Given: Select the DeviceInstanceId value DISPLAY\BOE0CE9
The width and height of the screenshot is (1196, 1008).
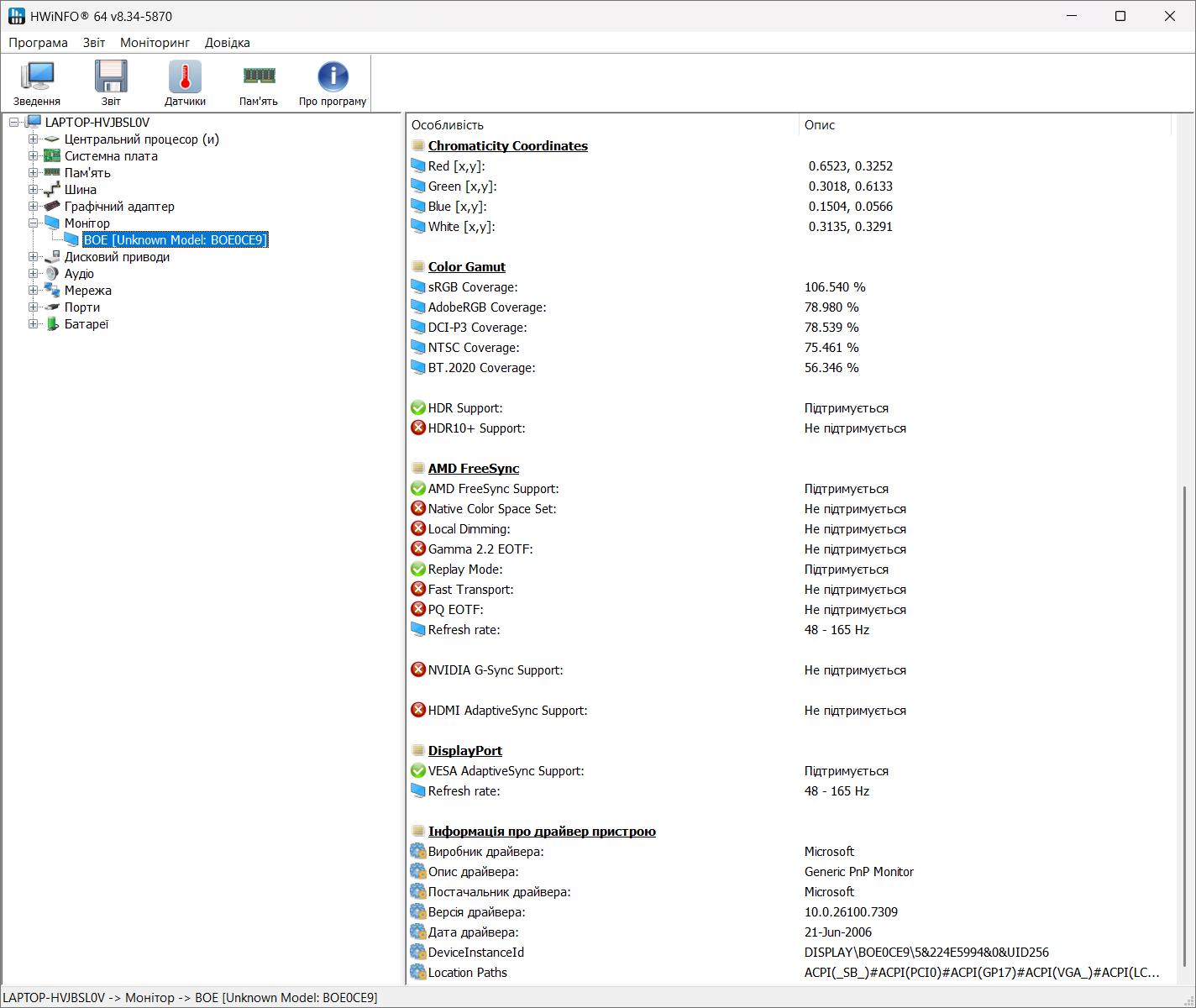Looking at the screenshot, I should [x=926, y=952].
